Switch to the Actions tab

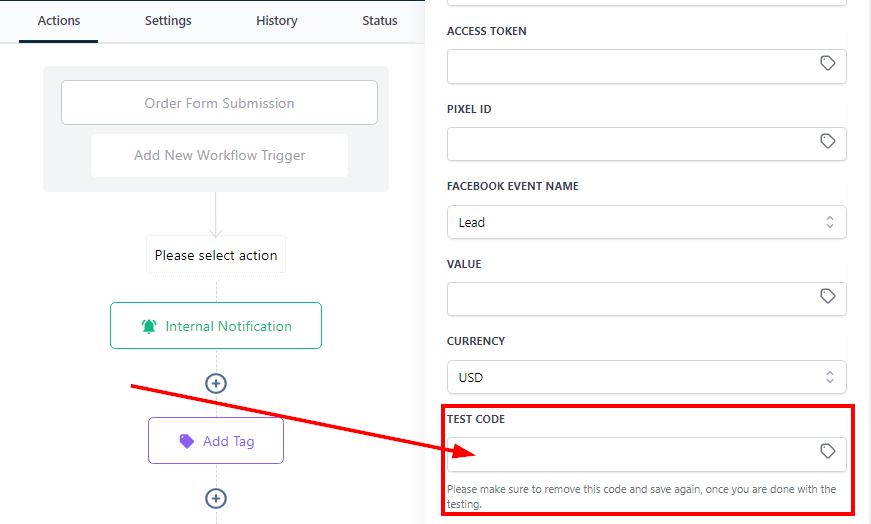point(59,21)
